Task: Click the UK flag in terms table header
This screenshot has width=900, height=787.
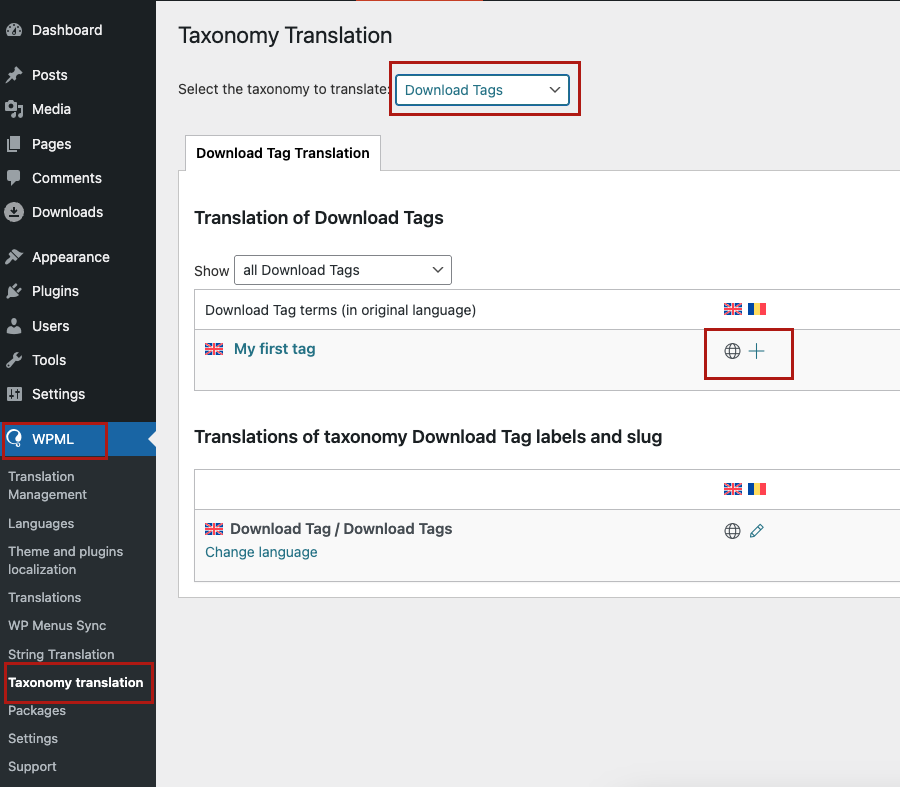Action: [x=733, y=309]
